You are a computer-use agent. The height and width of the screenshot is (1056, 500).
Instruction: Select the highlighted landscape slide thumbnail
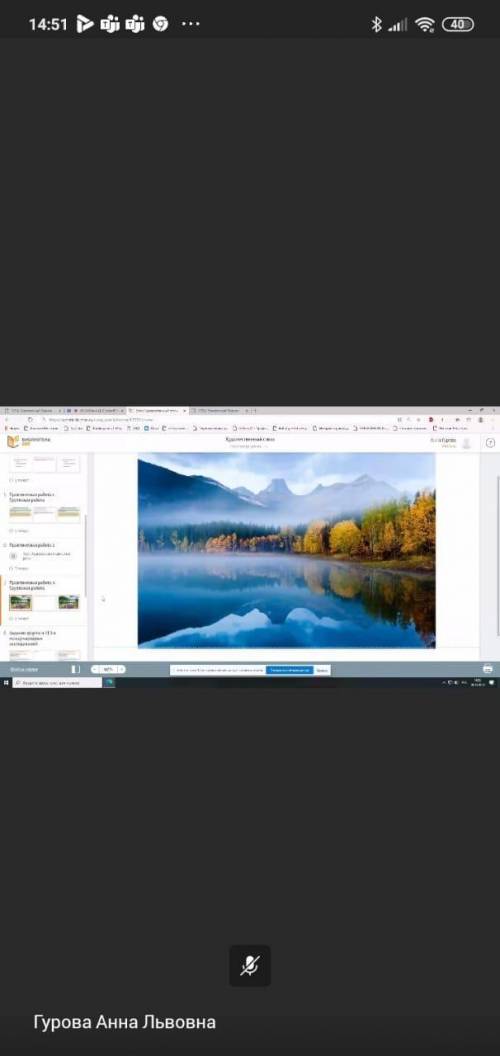(x=20, y=602)
